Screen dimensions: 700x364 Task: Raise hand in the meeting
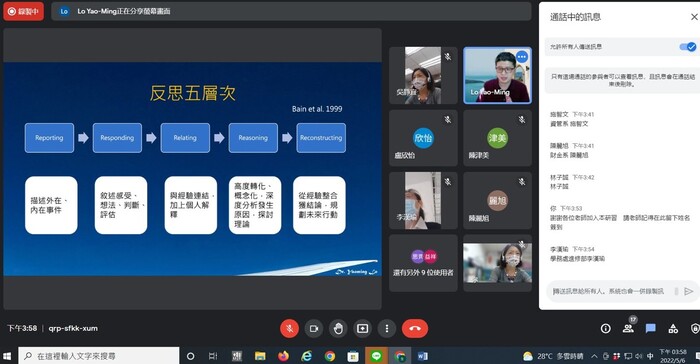[x=338, y=329]
